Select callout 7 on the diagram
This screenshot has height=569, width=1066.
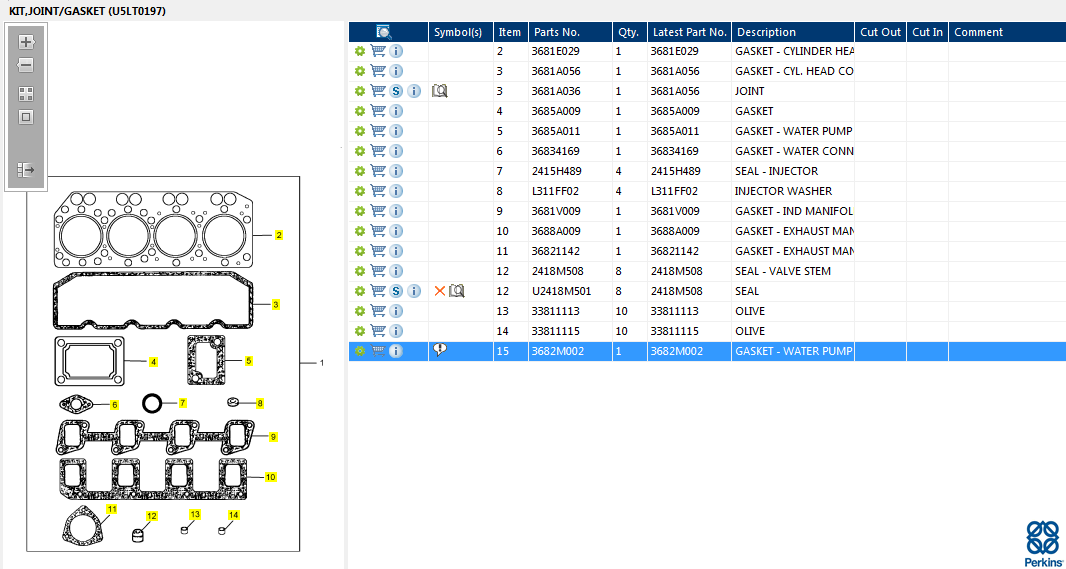pos(182,402)
